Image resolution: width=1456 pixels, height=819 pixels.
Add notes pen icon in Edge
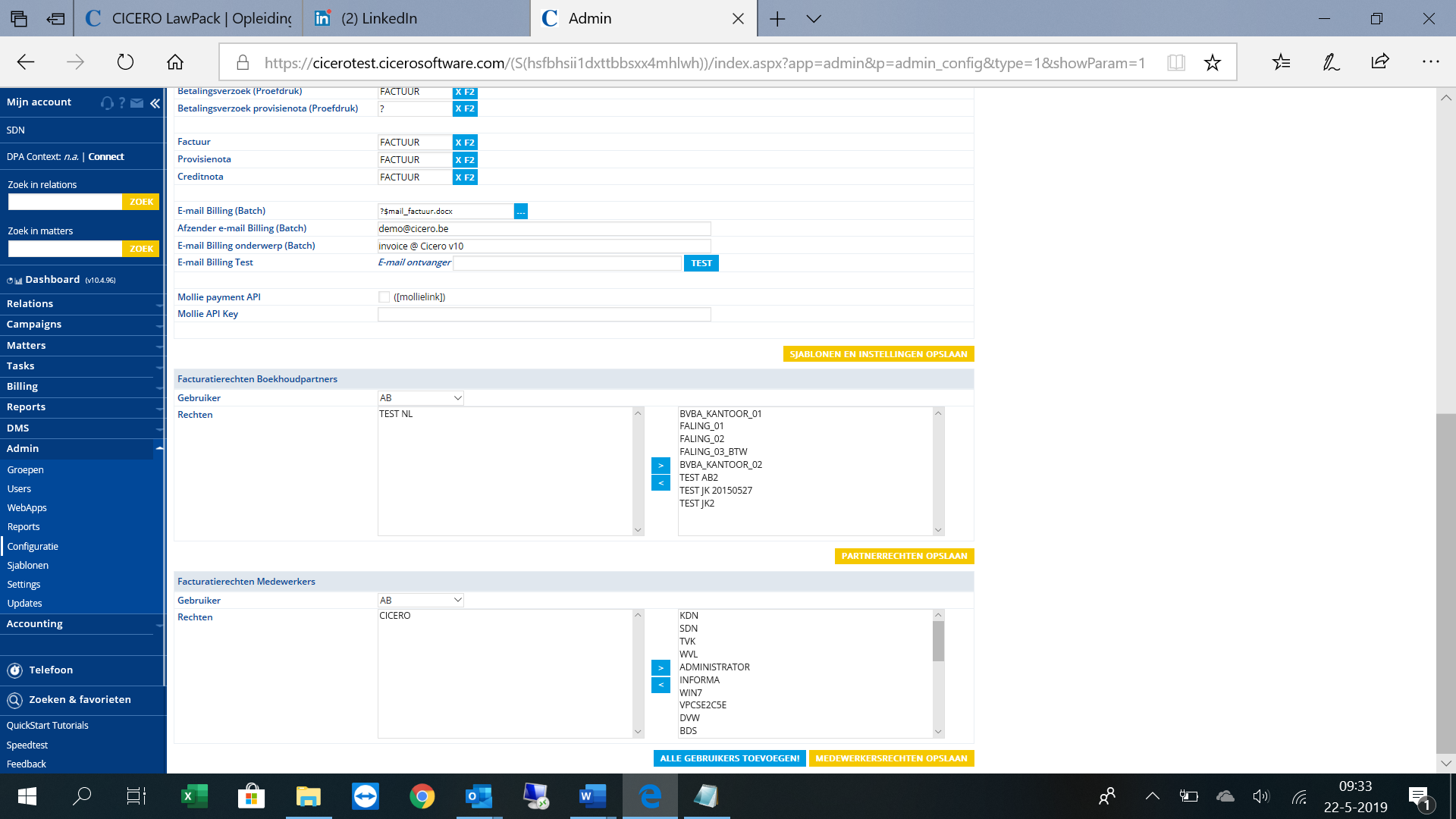coord(1331,62)
